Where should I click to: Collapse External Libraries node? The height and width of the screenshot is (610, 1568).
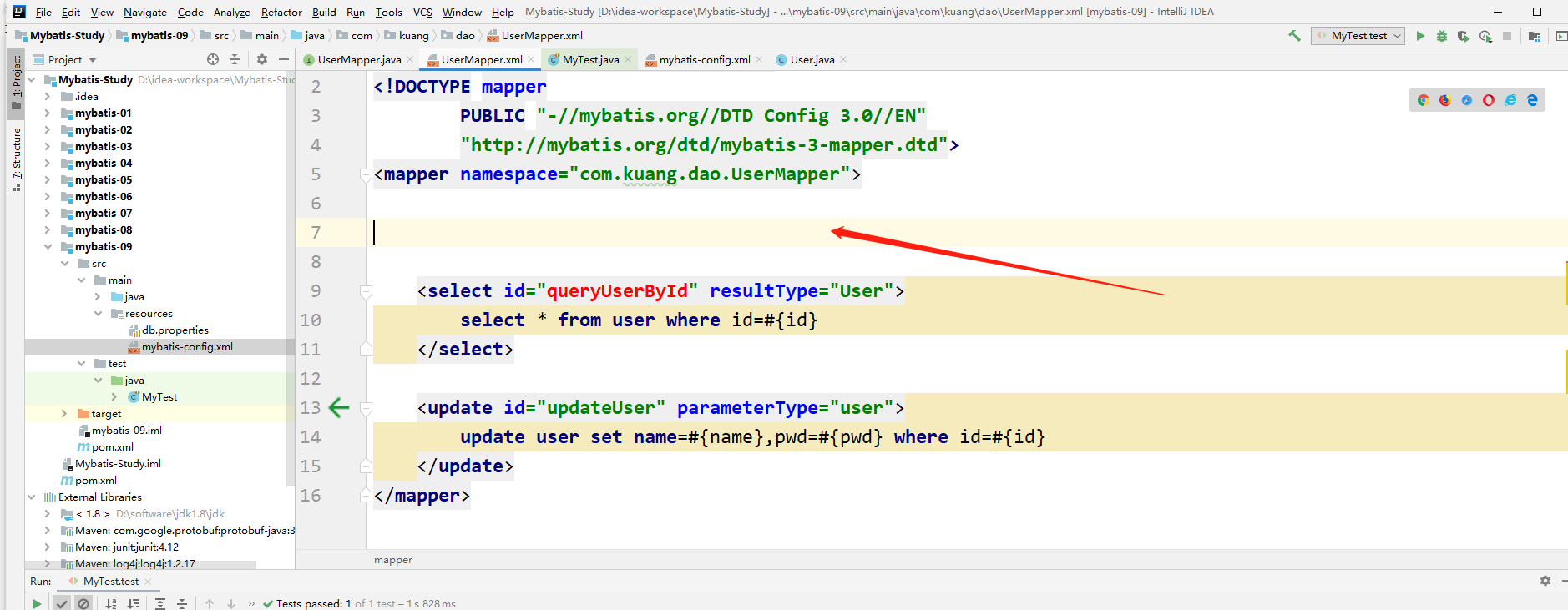[31, 497]
